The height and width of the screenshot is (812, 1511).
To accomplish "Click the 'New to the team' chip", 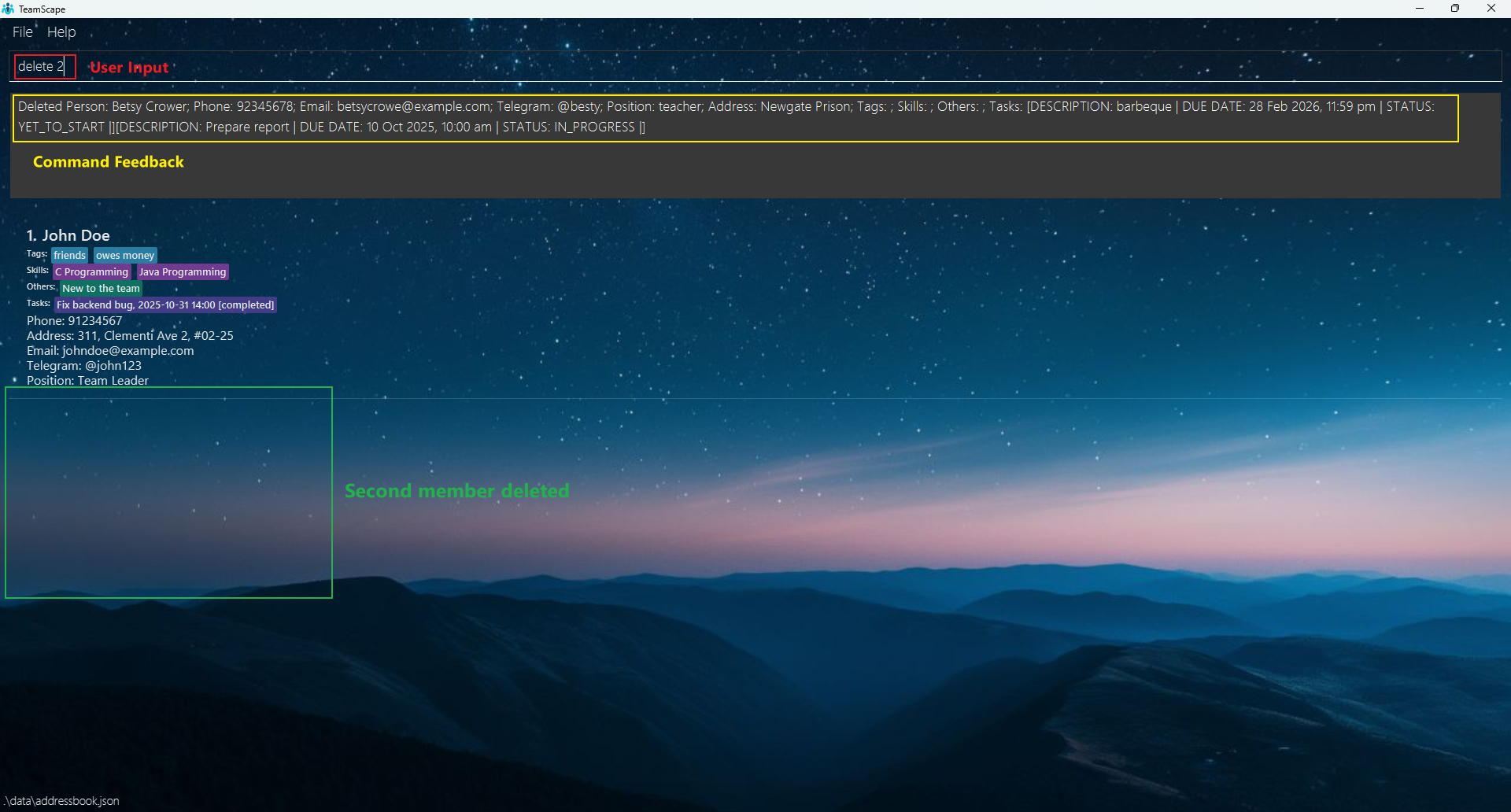I will 101,289.
